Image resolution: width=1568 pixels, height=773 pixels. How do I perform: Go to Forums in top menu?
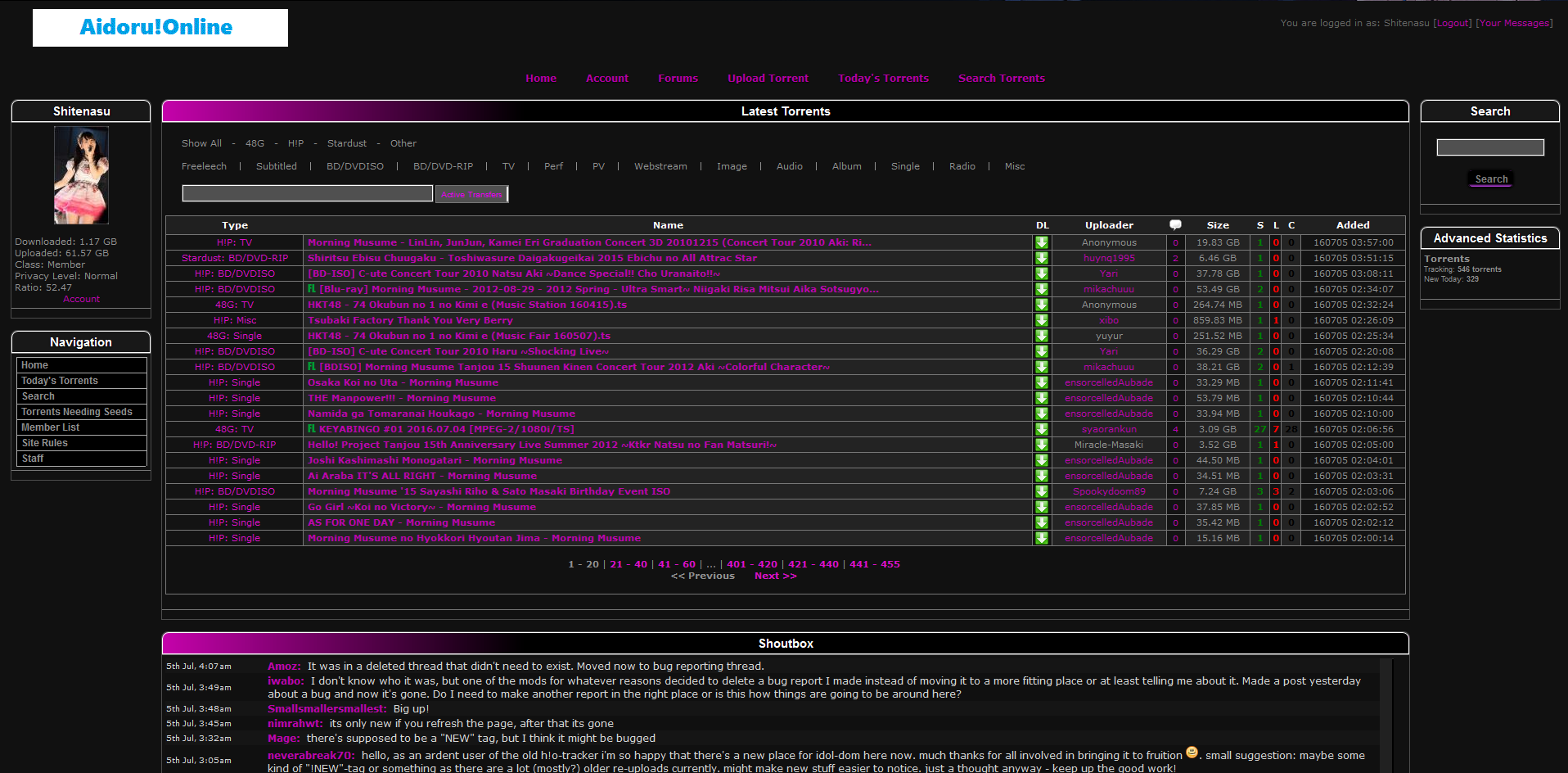point(678,79)
